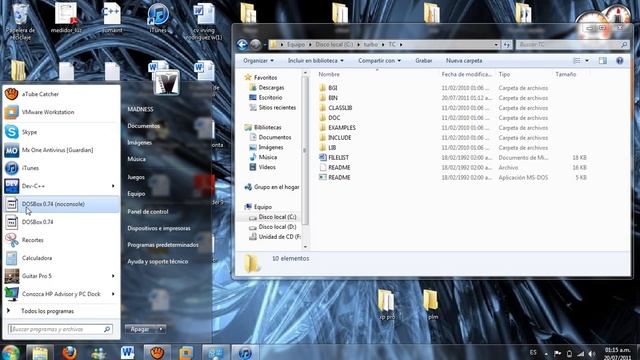
Task: Select the CLASSLIB folder
Action: click(340, 108)
